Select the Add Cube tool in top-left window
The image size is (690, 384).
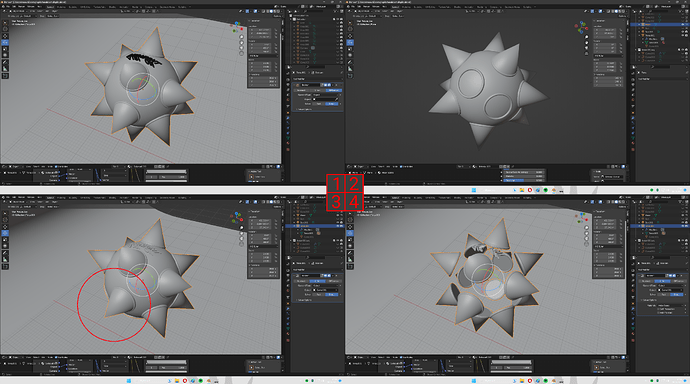coord(5,76)
